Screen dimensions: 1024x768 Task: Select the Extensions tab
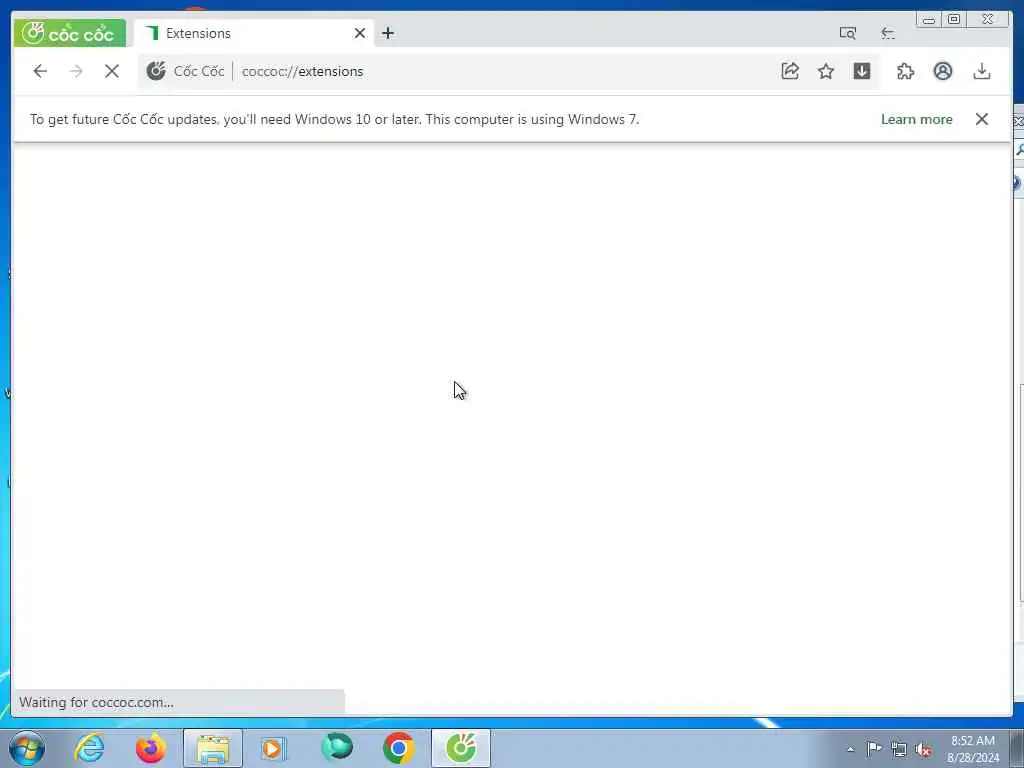(x=253, y=33)
